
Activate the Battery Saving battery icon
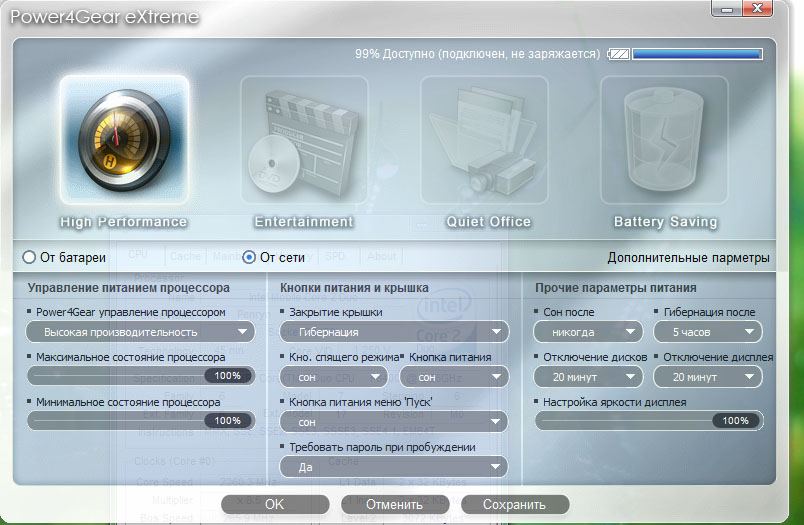click(664, 139)
